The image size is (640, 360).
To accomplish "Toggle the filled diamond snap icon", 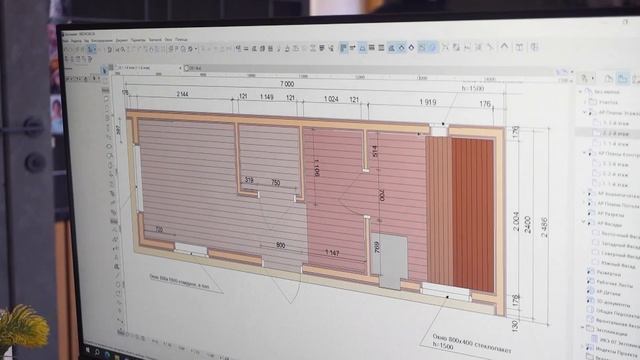I will 402,48.
